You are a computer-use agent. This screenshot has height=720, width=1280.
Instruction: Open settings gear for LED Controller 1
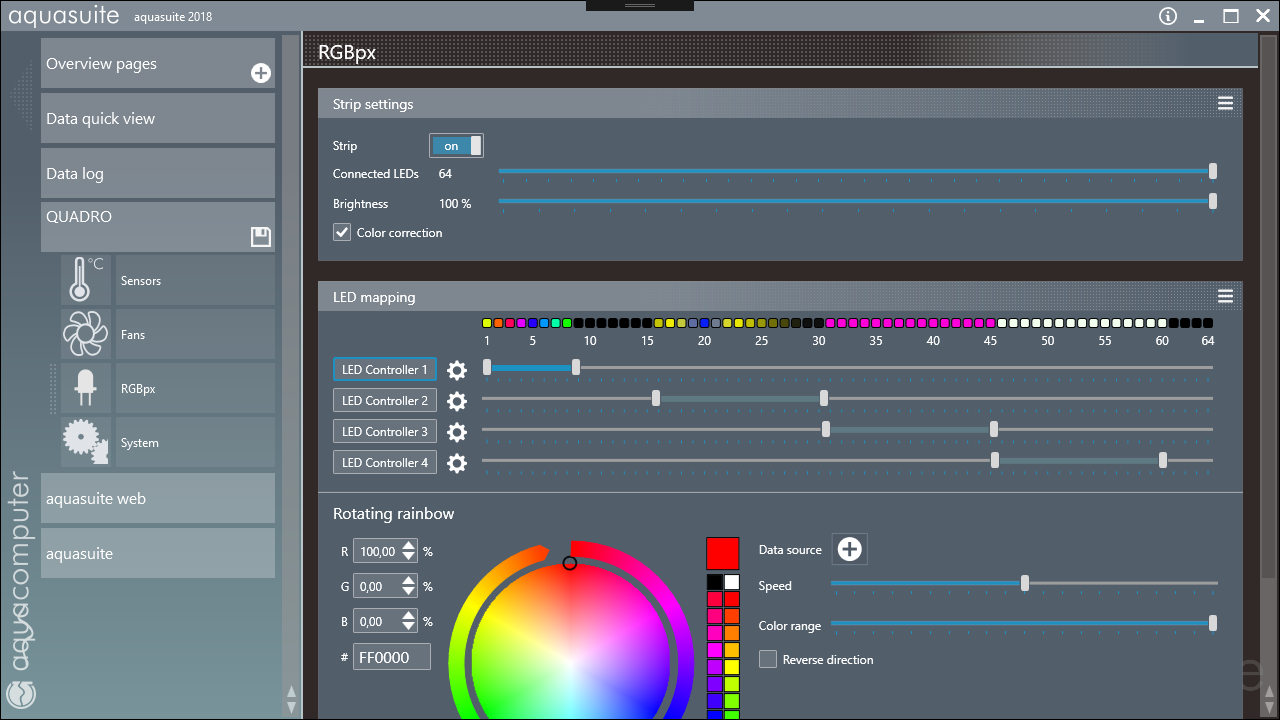pos(457,370)
